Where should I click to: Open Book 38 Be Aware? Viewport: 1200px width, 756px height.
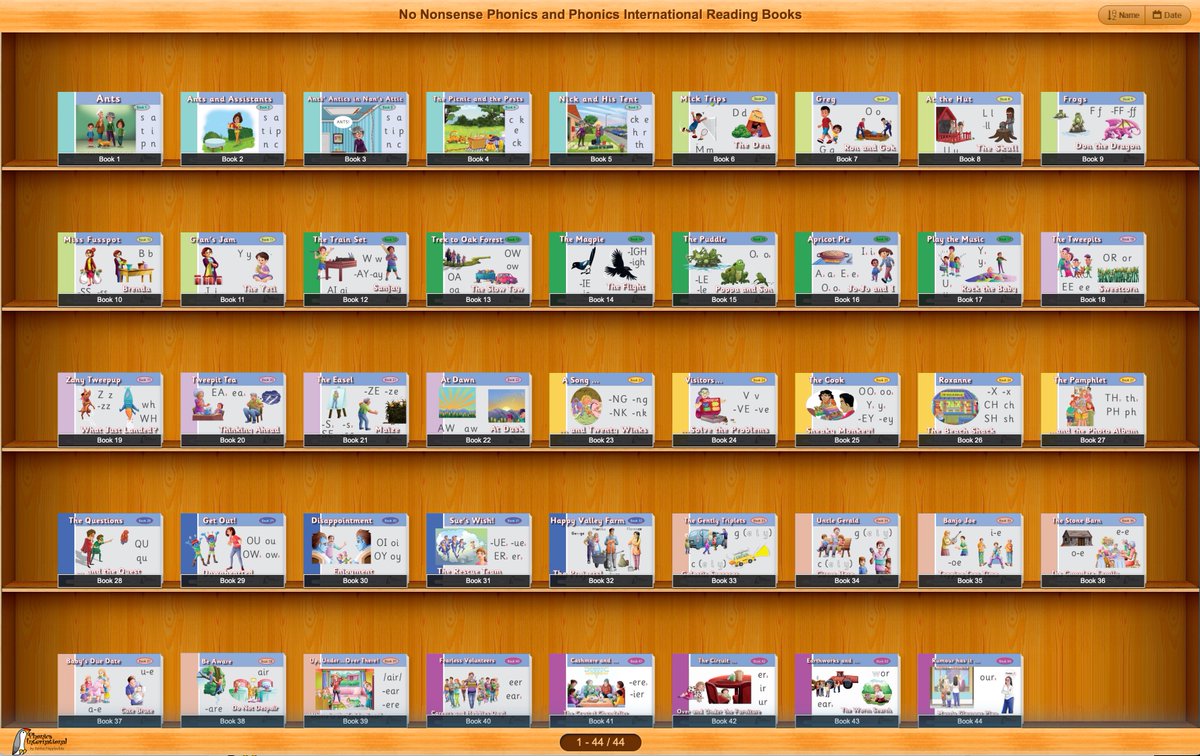(233, 690)
